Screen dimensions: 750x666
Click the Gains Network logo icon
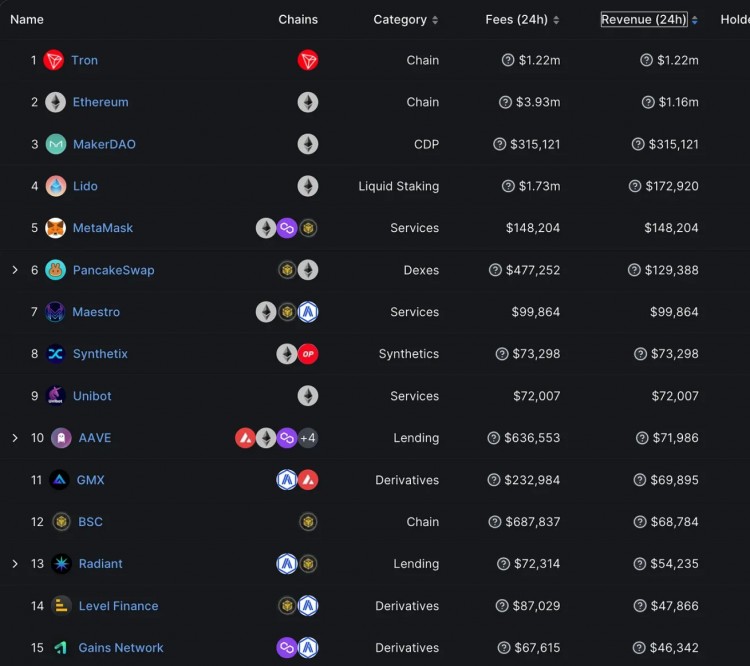(60, 648)
